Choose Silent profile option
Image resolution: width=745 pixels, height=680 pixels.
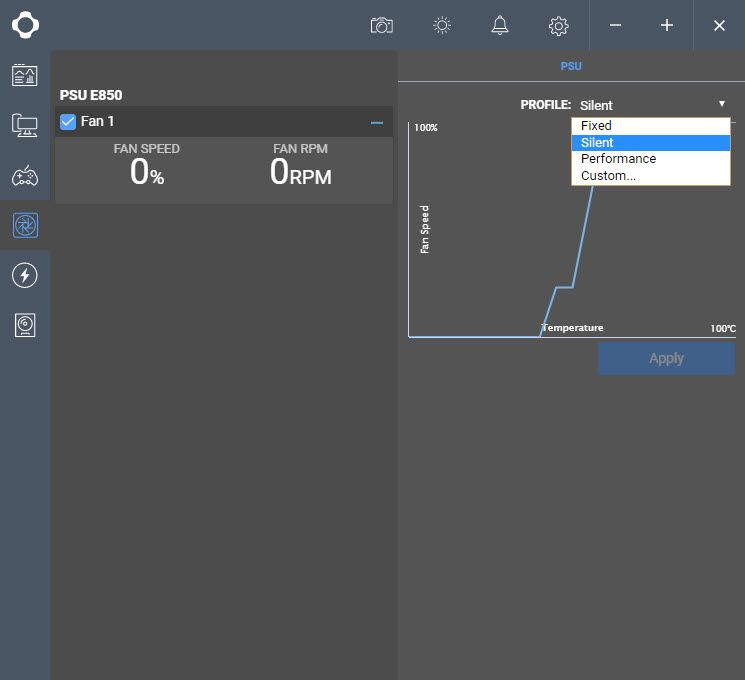click(650, 143)
